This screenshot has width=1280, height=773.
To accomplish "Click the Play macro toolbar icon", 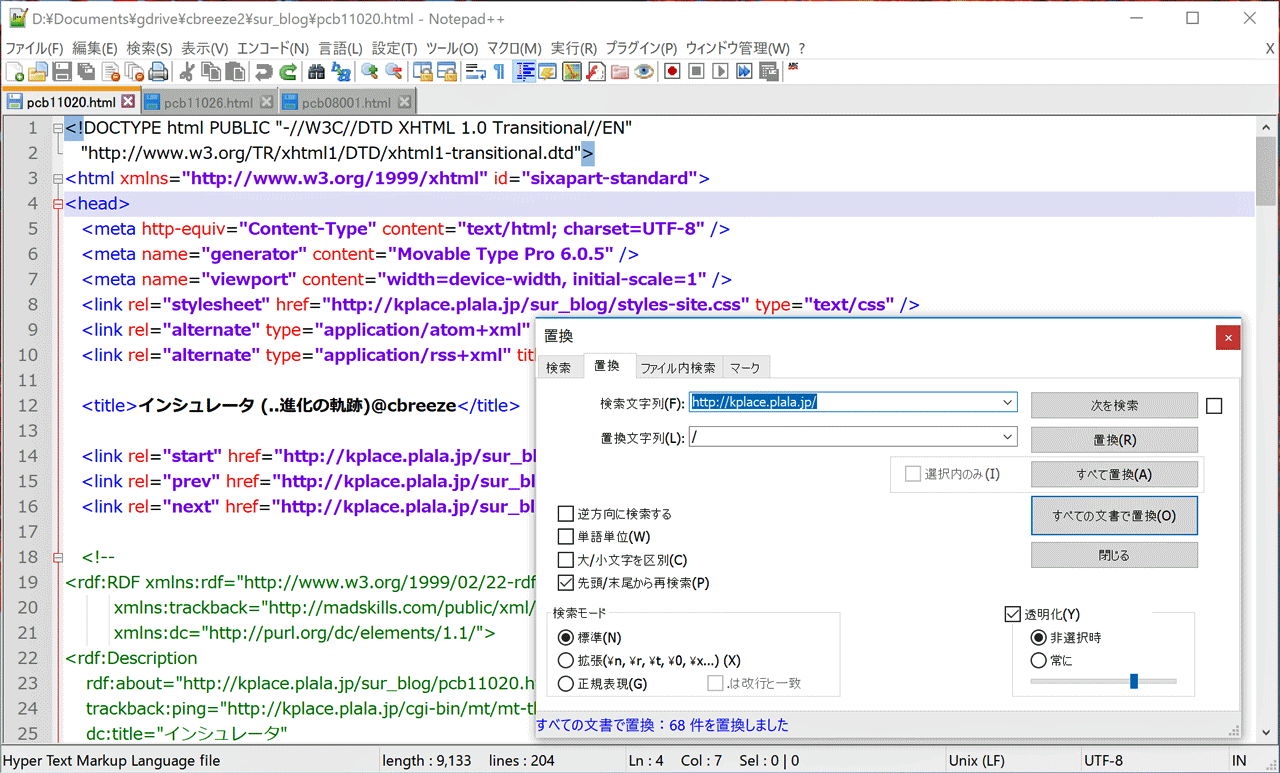I will click(720, 72).
